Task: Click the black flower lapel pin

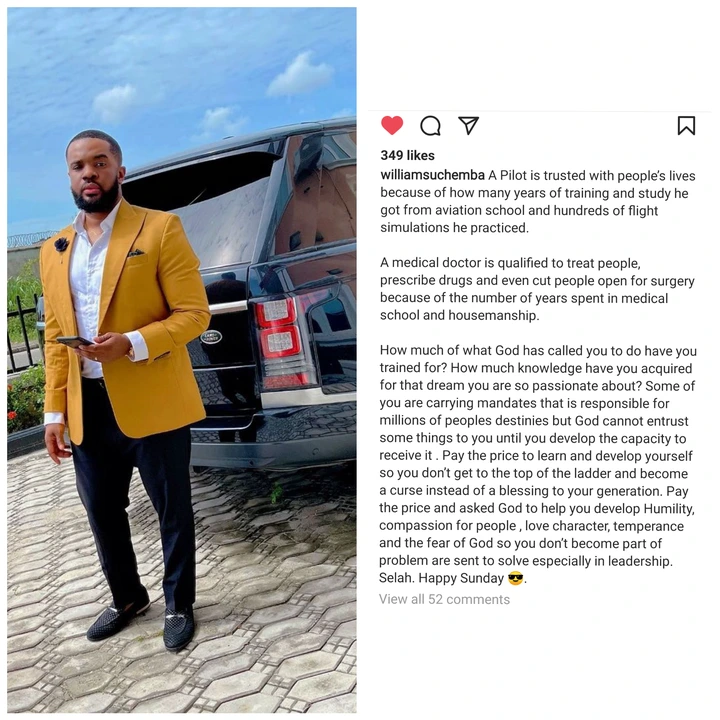Action: [62, 245]
